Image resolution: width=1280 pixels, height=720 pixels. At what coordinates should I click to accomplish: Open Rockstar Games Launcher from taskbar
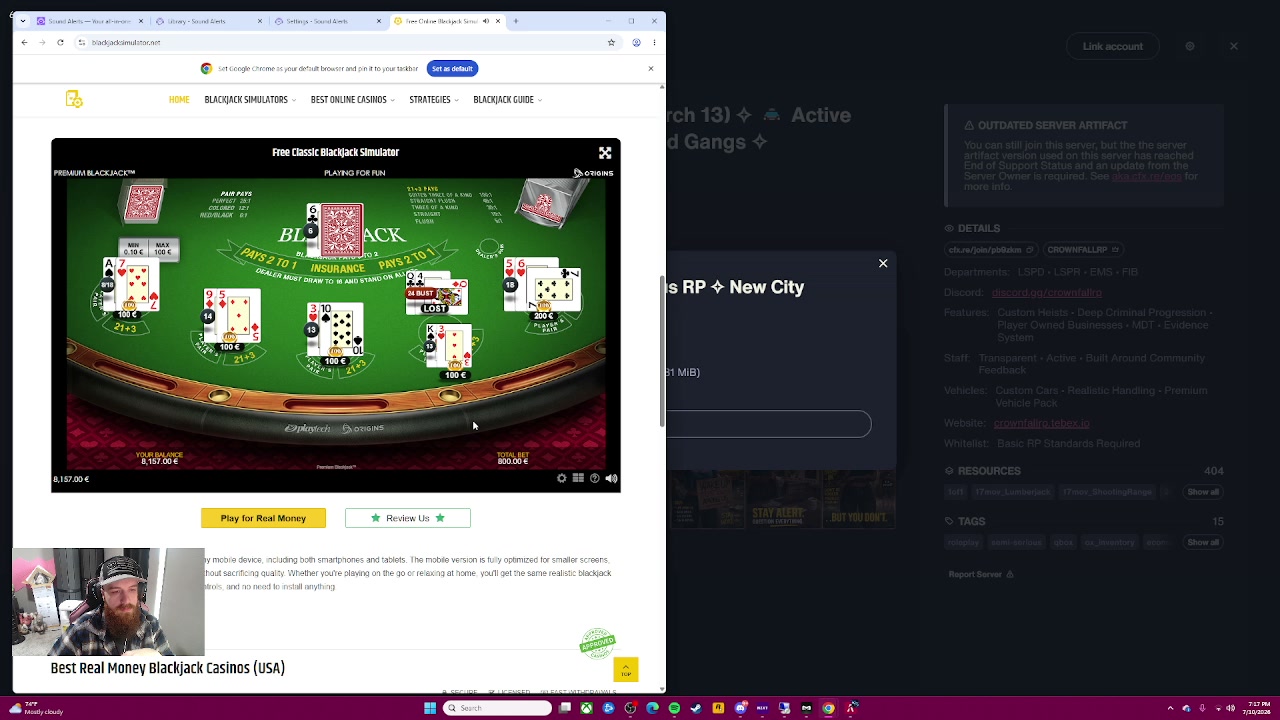pos(718,708)
